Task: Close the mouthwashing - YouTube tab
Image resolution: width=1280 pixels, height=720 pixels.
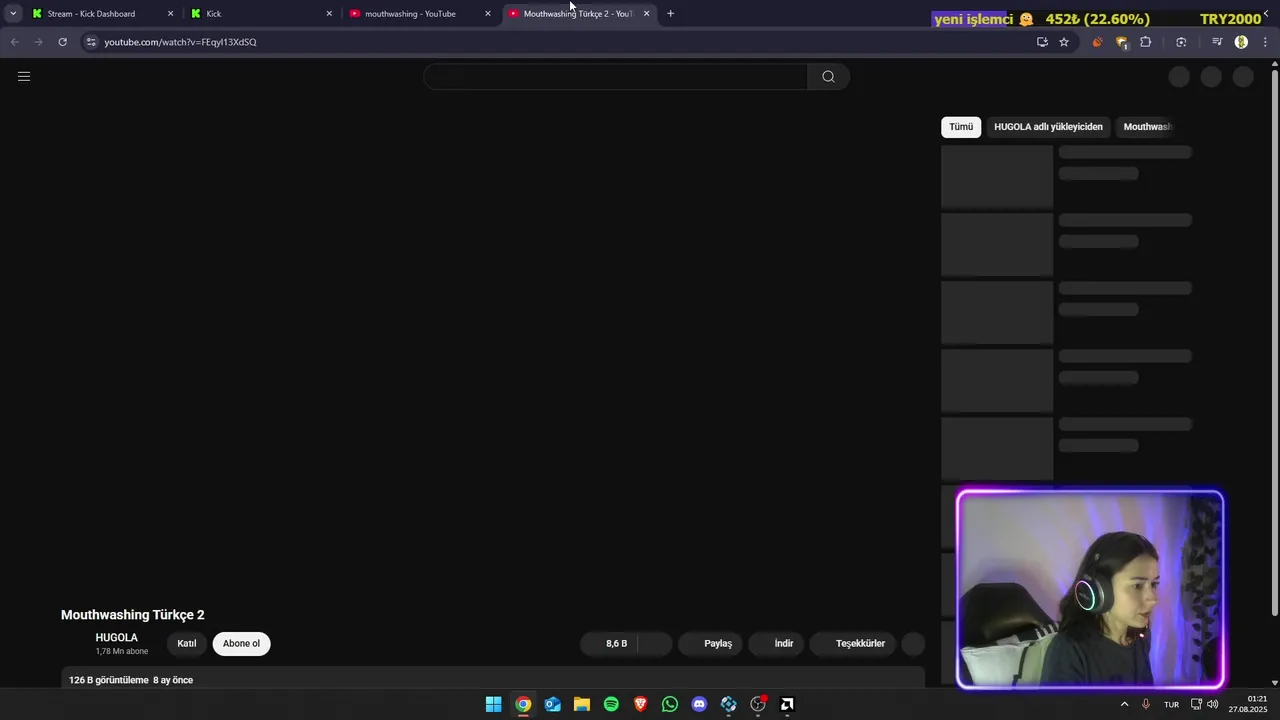Action: 488,14
